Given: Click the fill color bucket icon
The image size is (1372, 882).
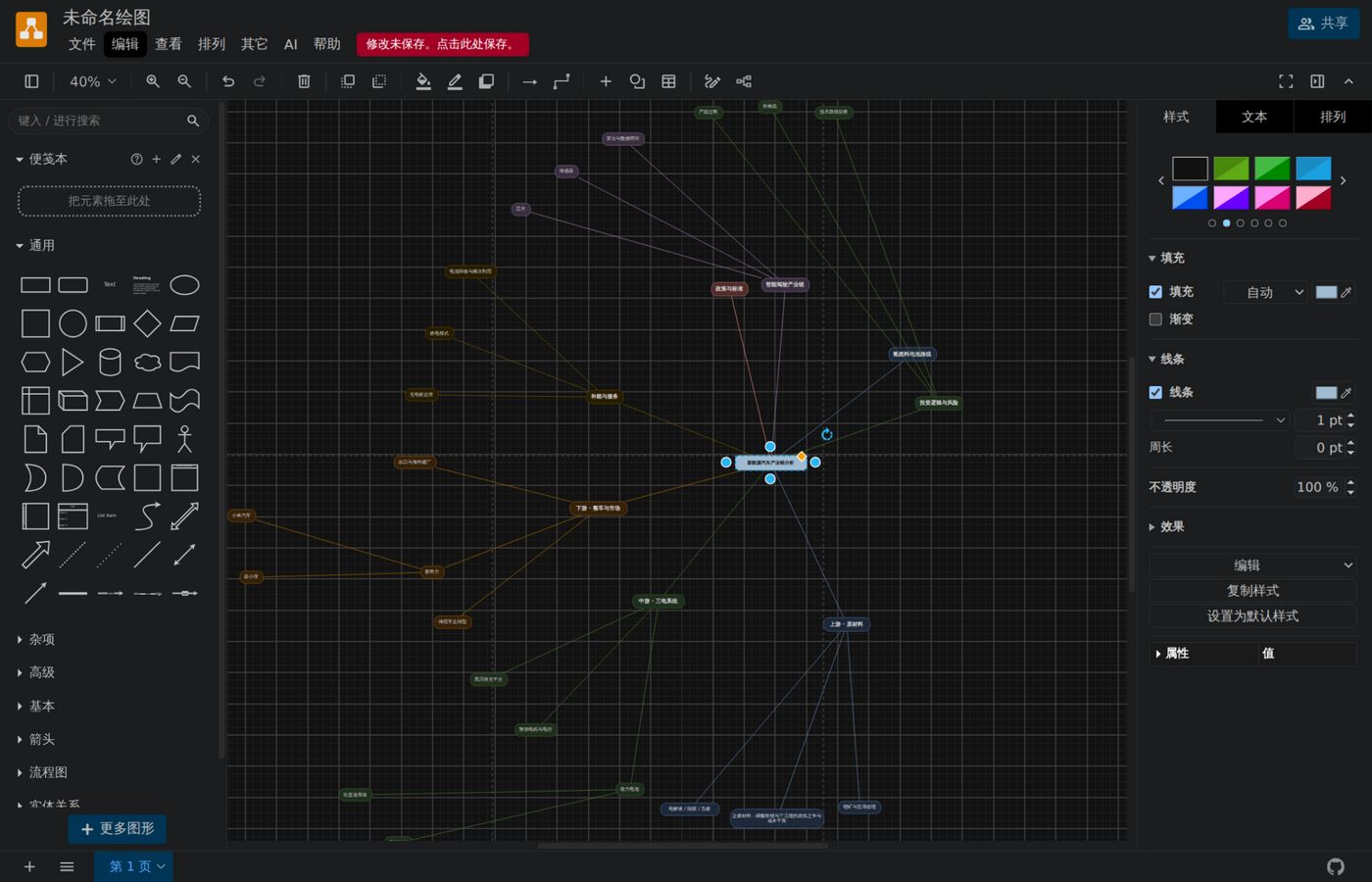Looking at the screenshot, I should [423, 81].
